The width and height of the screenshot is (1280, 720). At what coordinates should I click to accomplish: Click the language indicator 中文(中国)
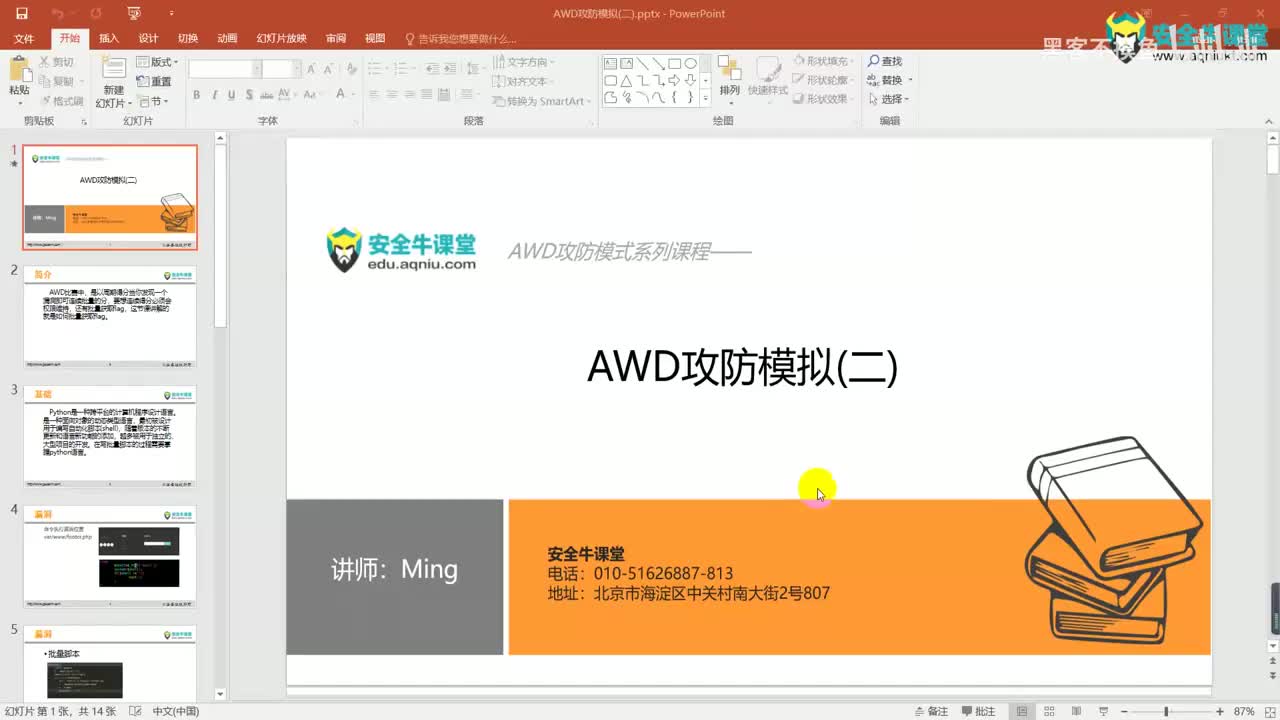[x=175, y=711]
